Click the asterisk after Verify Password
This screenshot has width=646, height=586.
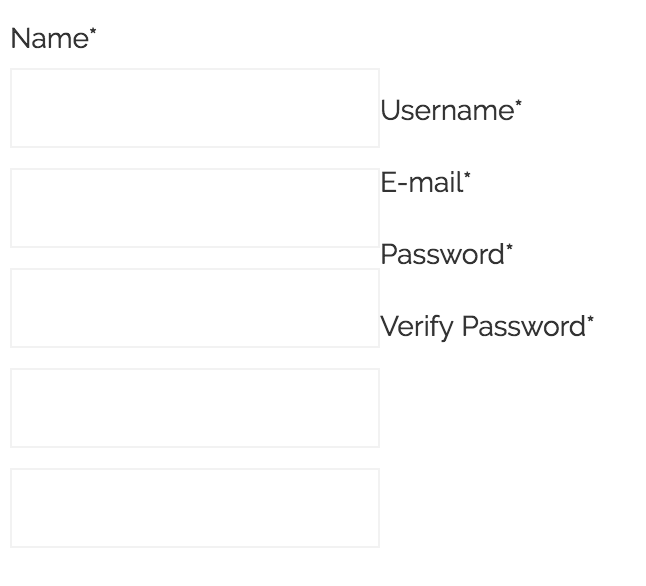(x=590, y=320)
